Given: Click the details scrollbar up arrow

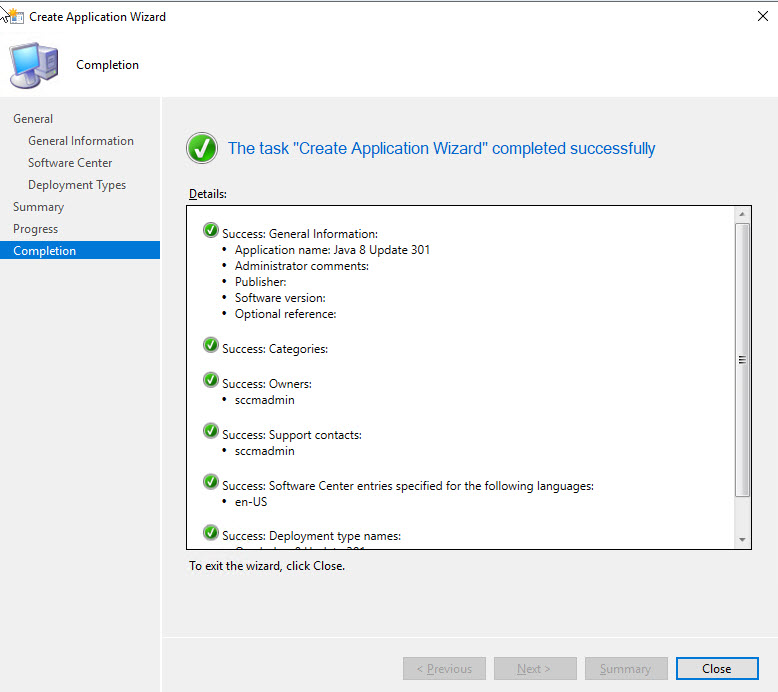Looking at the screenshot, I should (x=742, y=215).
